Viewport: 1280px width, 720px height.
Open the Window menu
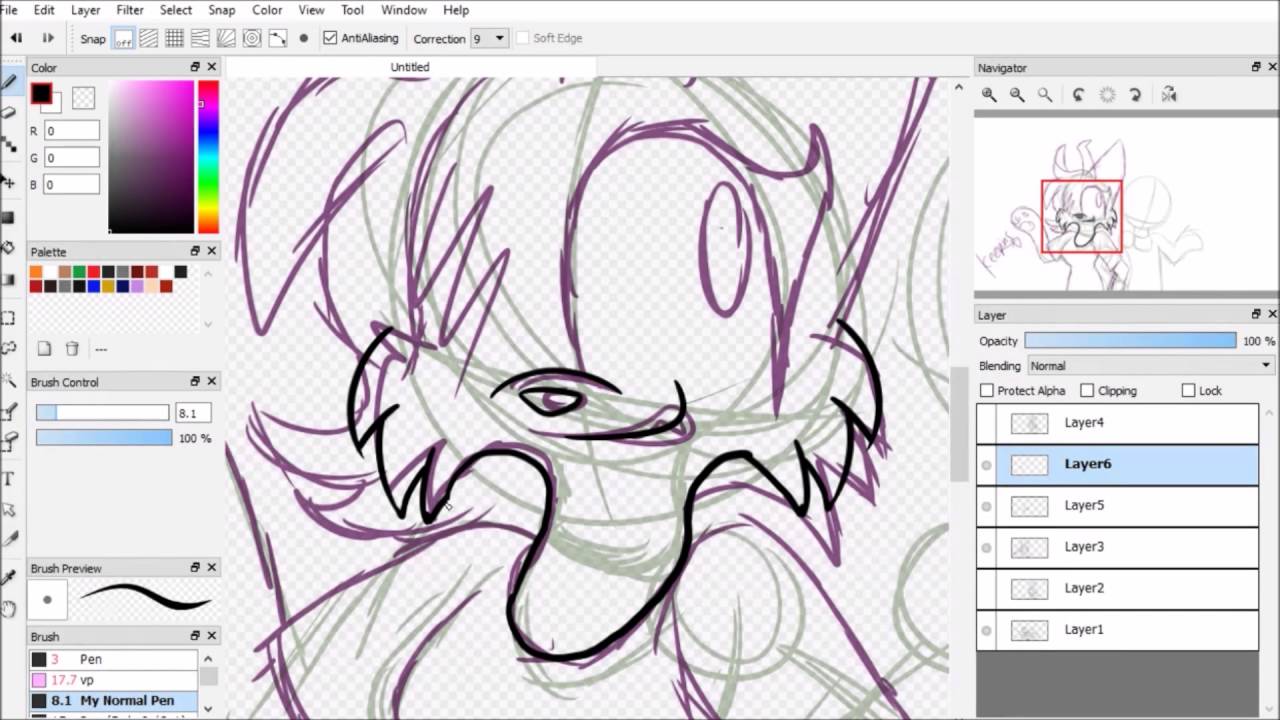(x=404, y=10)
